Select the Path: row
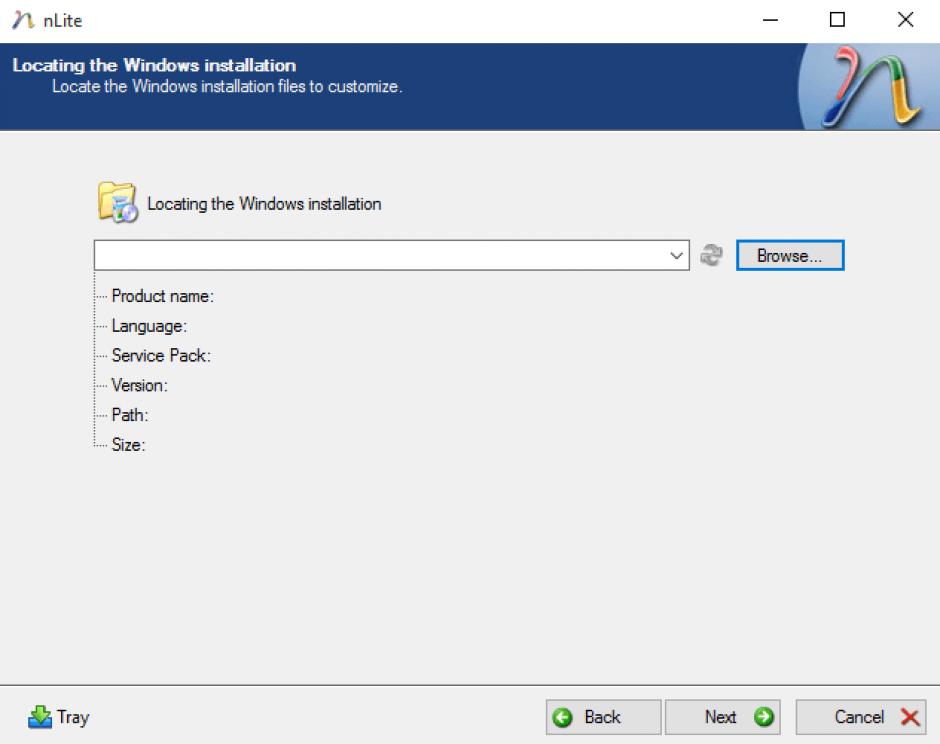 [130, 415]
